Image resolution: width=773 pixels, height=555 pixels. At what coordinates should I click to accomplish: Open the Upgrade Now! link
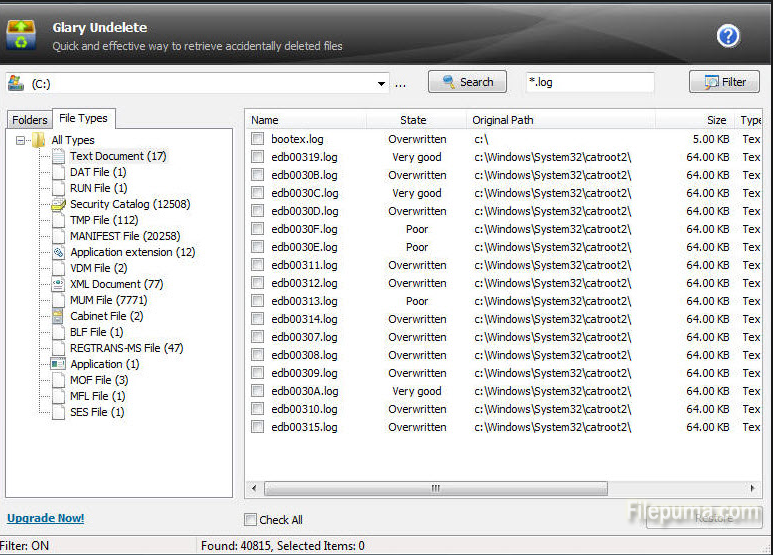point(45,518)
